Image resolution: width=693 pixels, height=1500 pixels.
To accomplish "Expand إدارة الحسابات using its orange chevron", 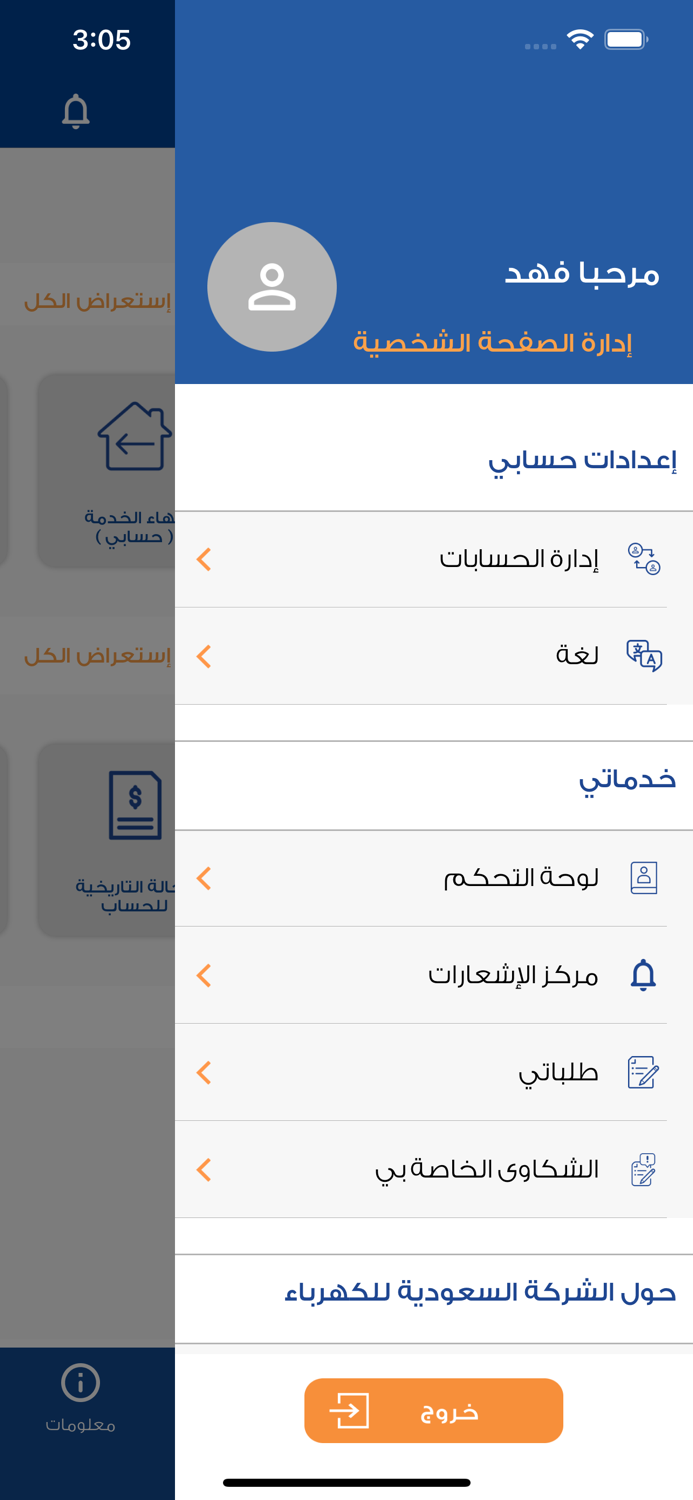I will tap(204, 560).
